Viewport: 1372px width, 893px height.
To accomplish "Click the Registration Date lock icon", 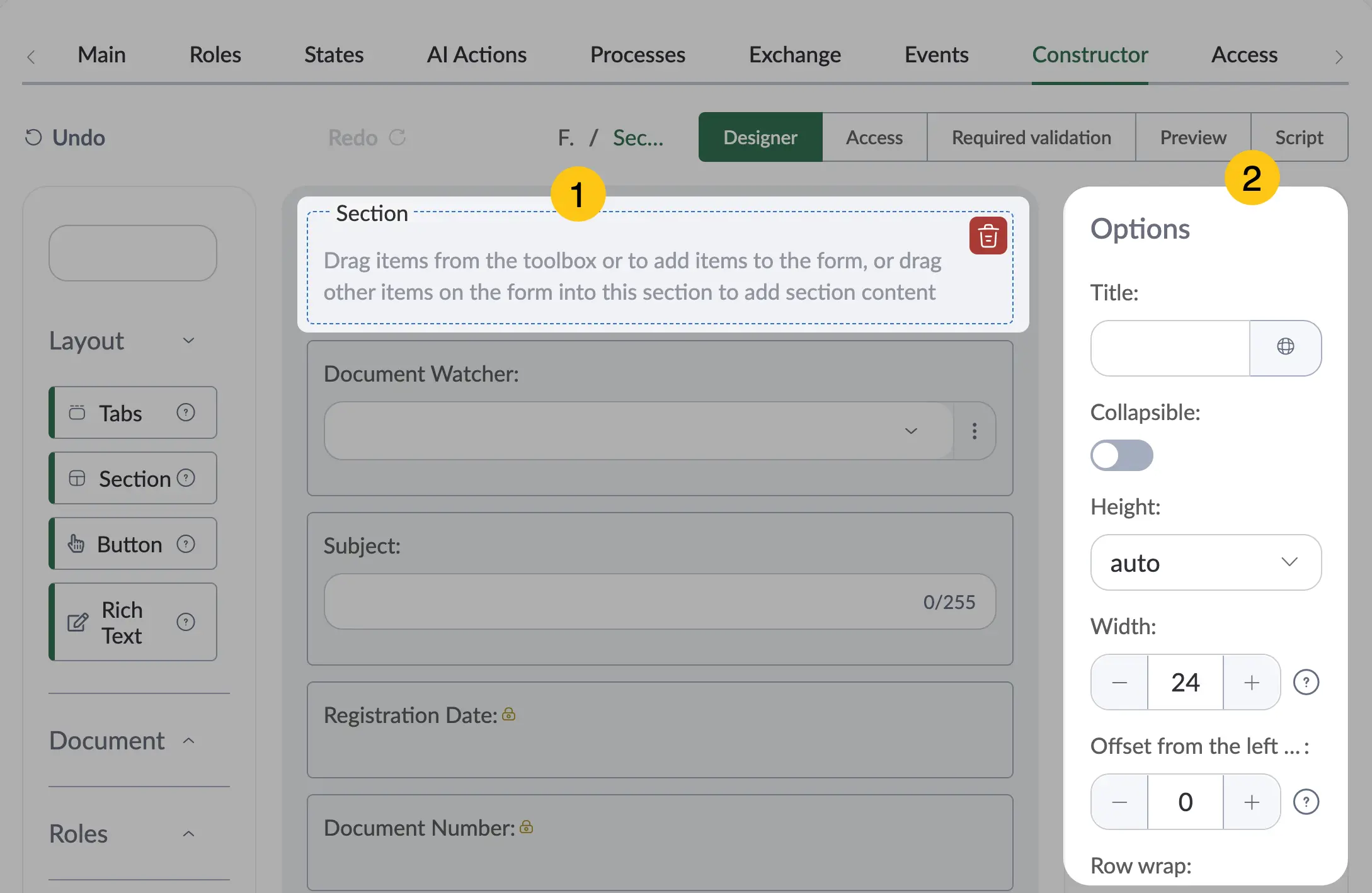I will [509, 714].
